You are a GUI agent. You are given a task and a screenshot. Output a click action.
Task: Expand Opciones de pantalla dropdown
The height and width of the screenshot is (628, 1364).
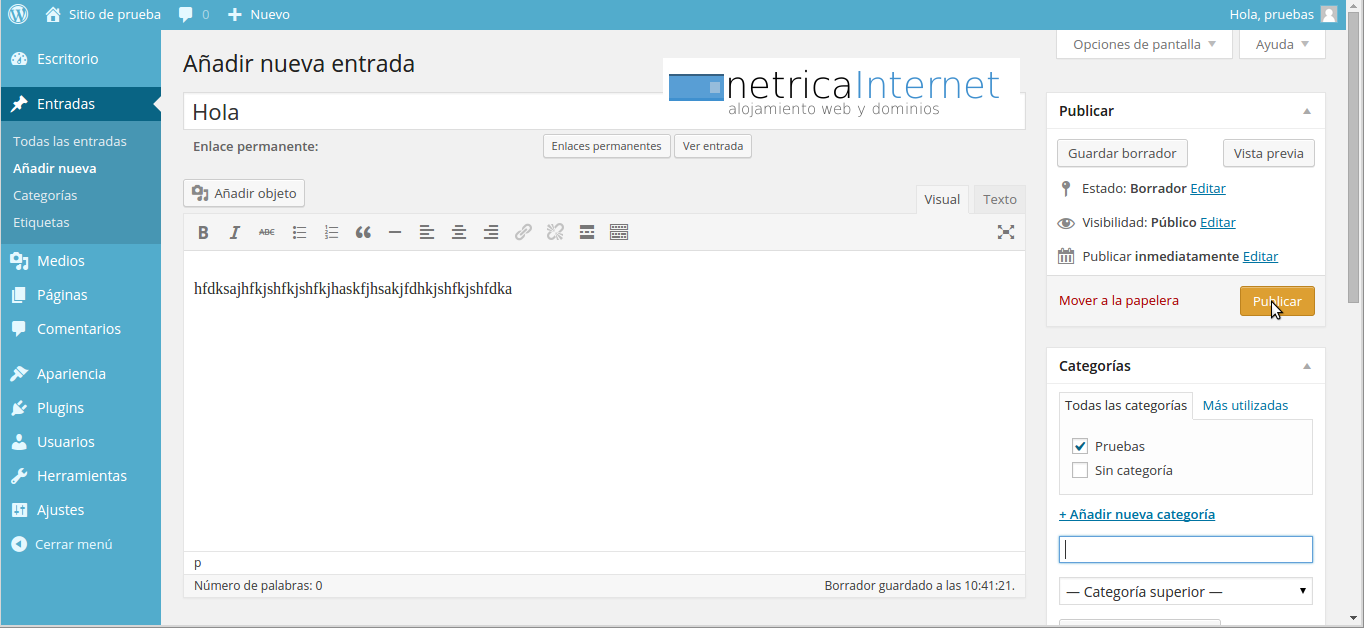[x=1144, y=44]
